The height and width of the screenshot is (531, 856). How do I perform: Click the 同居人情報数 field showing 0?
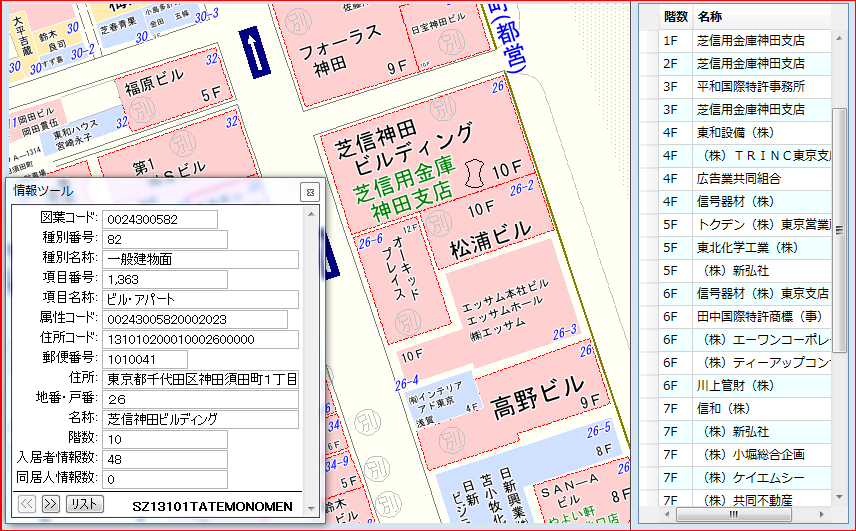[164, 479]
